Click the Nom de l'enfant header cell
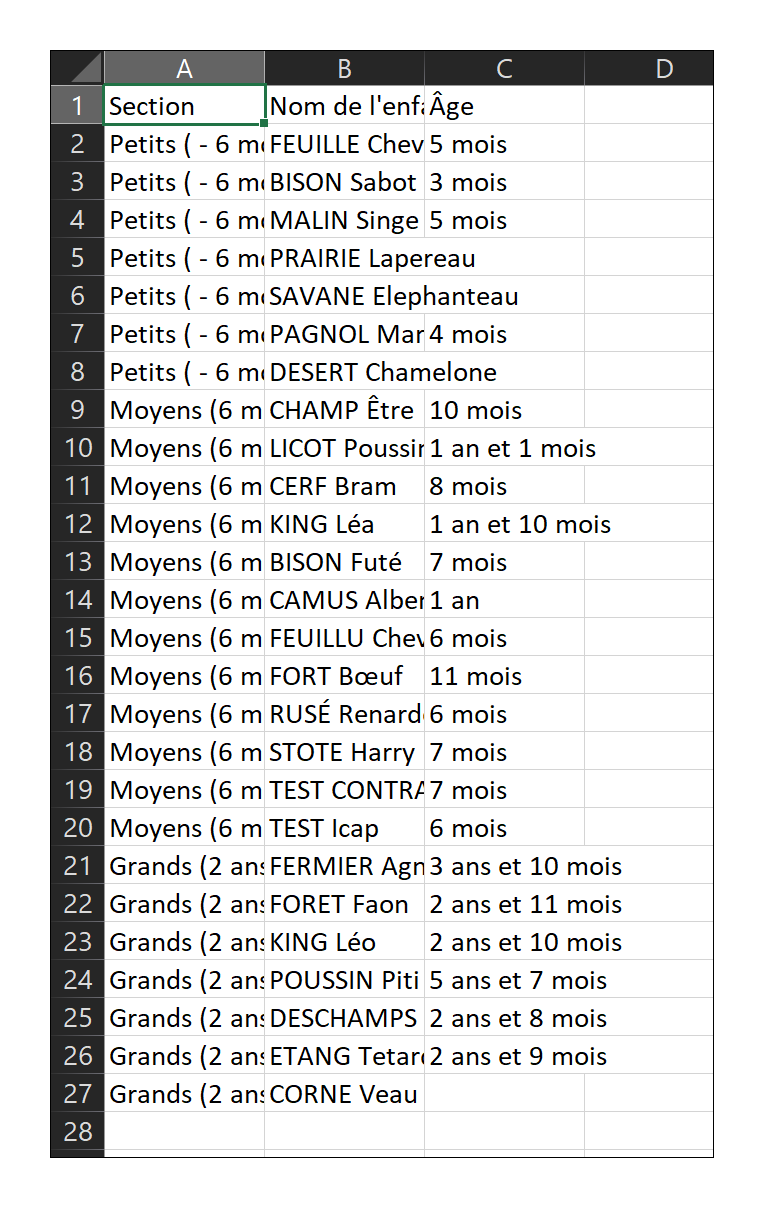 click(344, 106)
